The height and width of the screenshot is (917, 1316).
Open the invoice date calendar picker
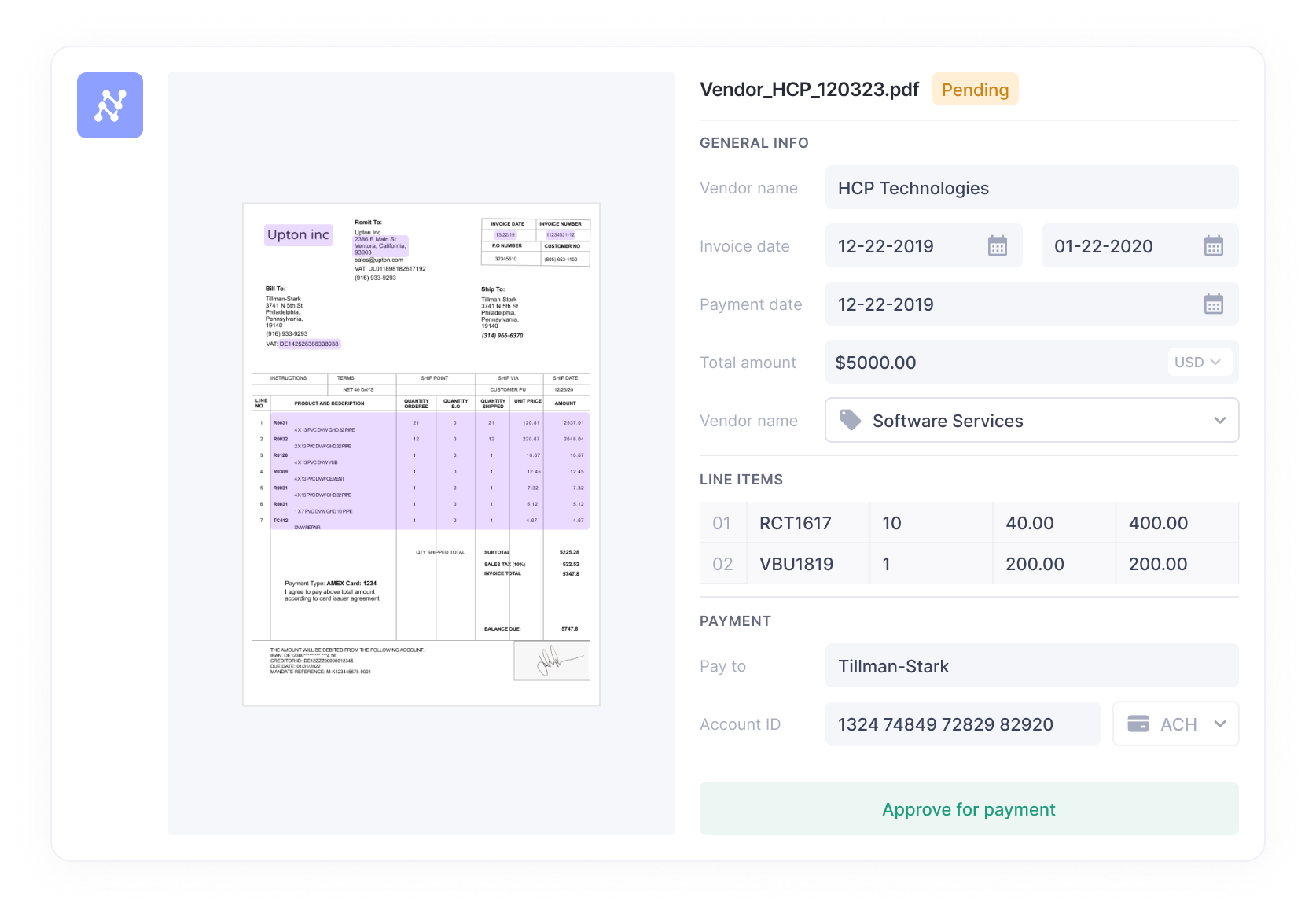[997, 245]
